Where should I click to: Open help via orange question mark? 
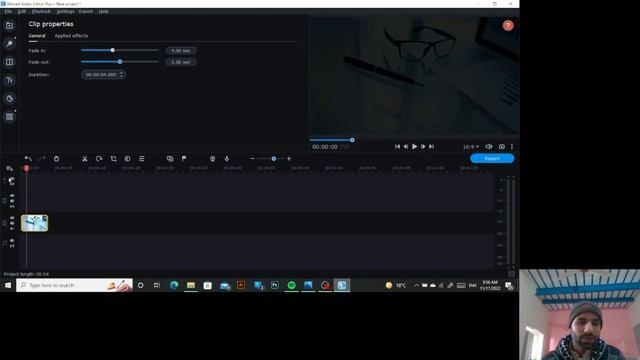coord(508,26)
